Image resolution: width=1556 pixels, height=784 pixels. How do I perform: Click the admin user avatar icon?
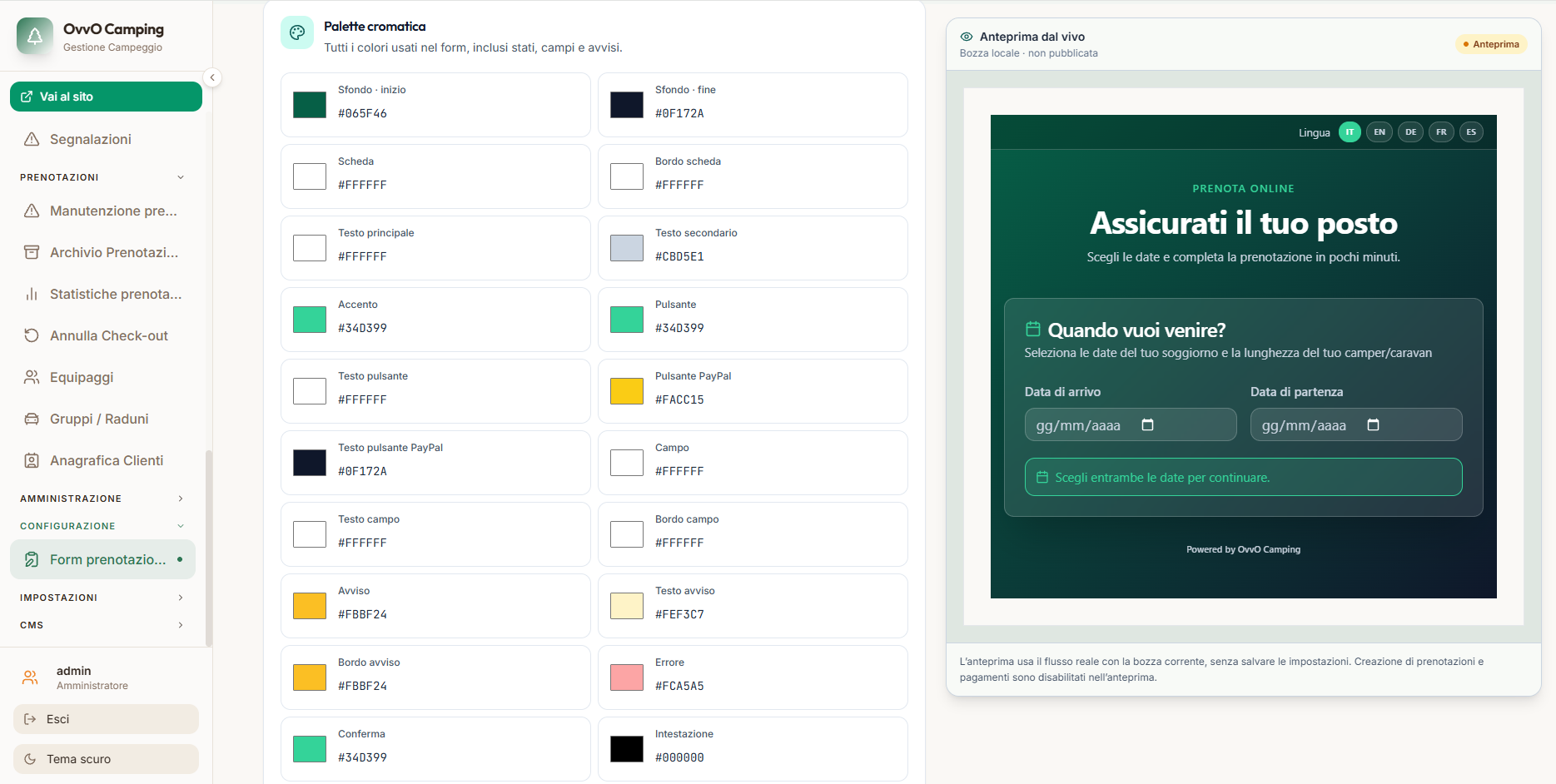point(31,677)
